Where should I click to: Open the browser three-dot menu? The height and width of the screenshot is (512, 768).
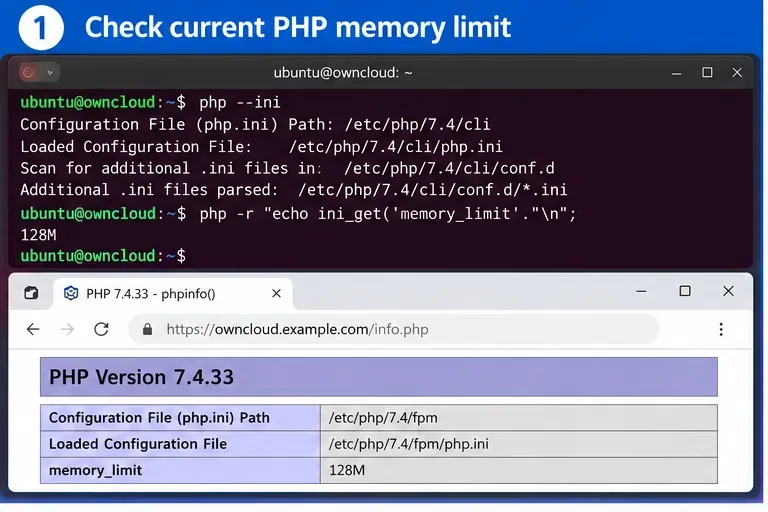coord(721,329)
